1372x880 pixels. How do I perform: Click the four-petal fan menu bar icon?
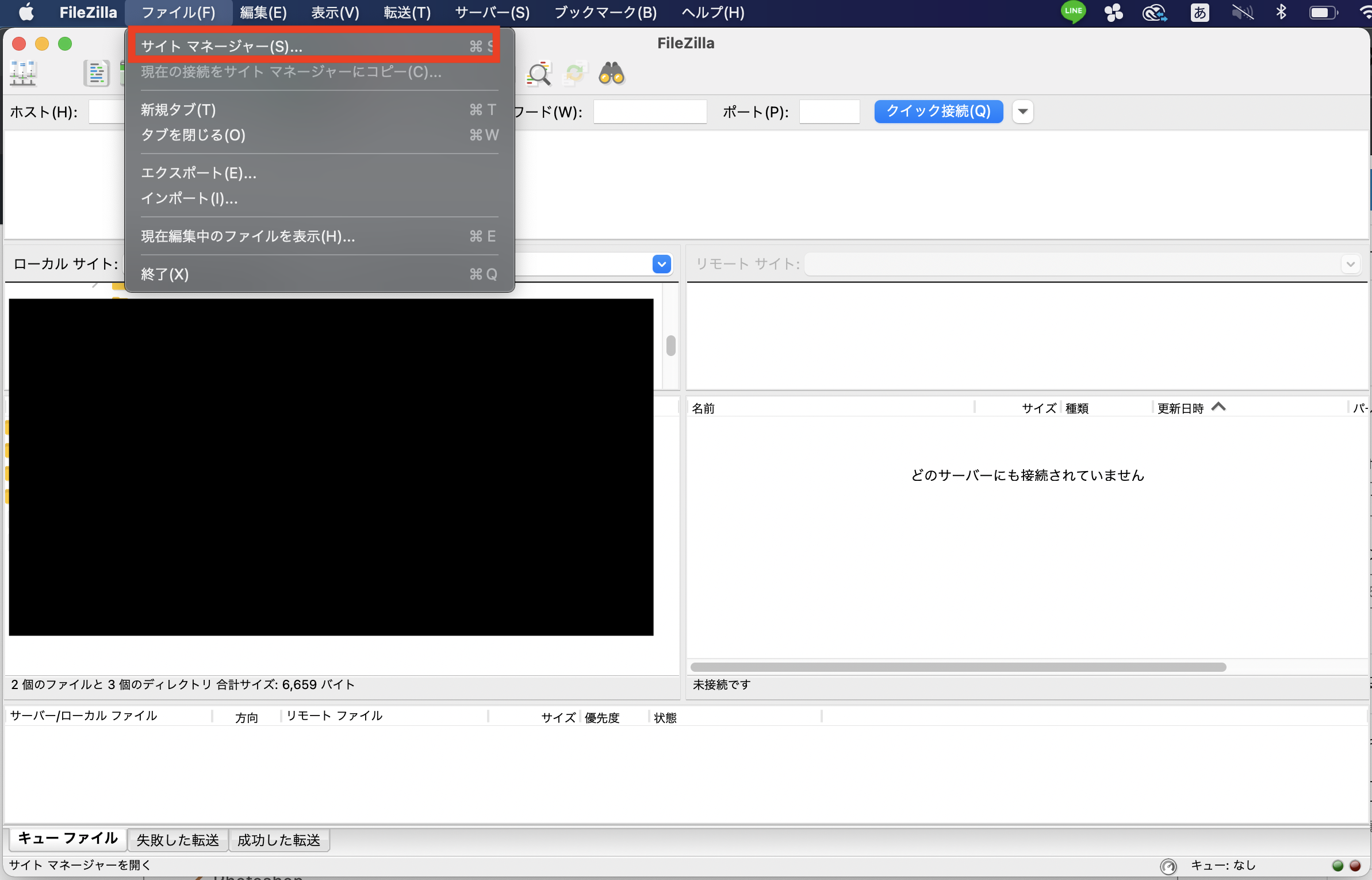pyautogui.click(x=1113, y=12)
